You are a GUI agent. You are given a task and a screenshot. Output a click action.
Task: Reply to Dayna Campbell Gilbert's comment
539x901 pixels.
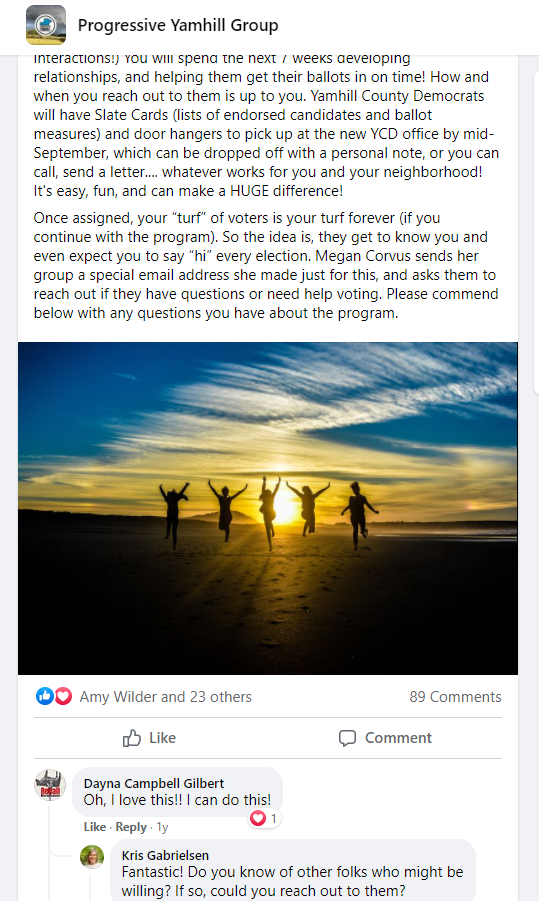pos(131,827)
